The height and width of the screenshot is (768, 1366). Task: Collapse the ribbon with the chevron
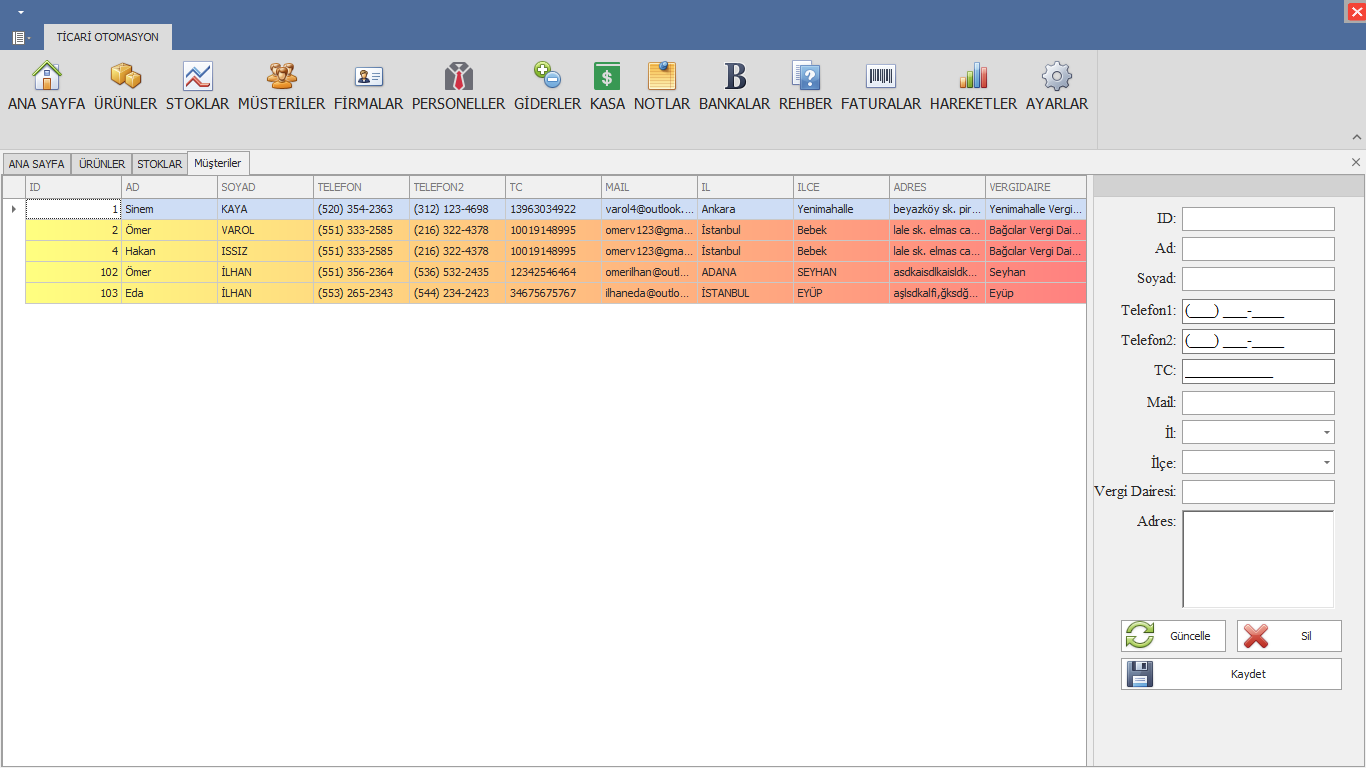click(x=1357, y=137)
